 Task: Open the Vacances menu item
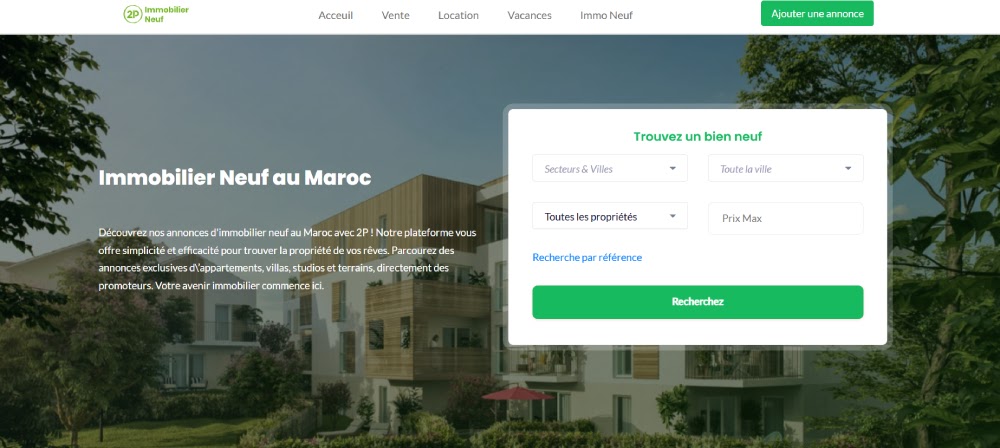pyautogui.click(x=529, y=15)
